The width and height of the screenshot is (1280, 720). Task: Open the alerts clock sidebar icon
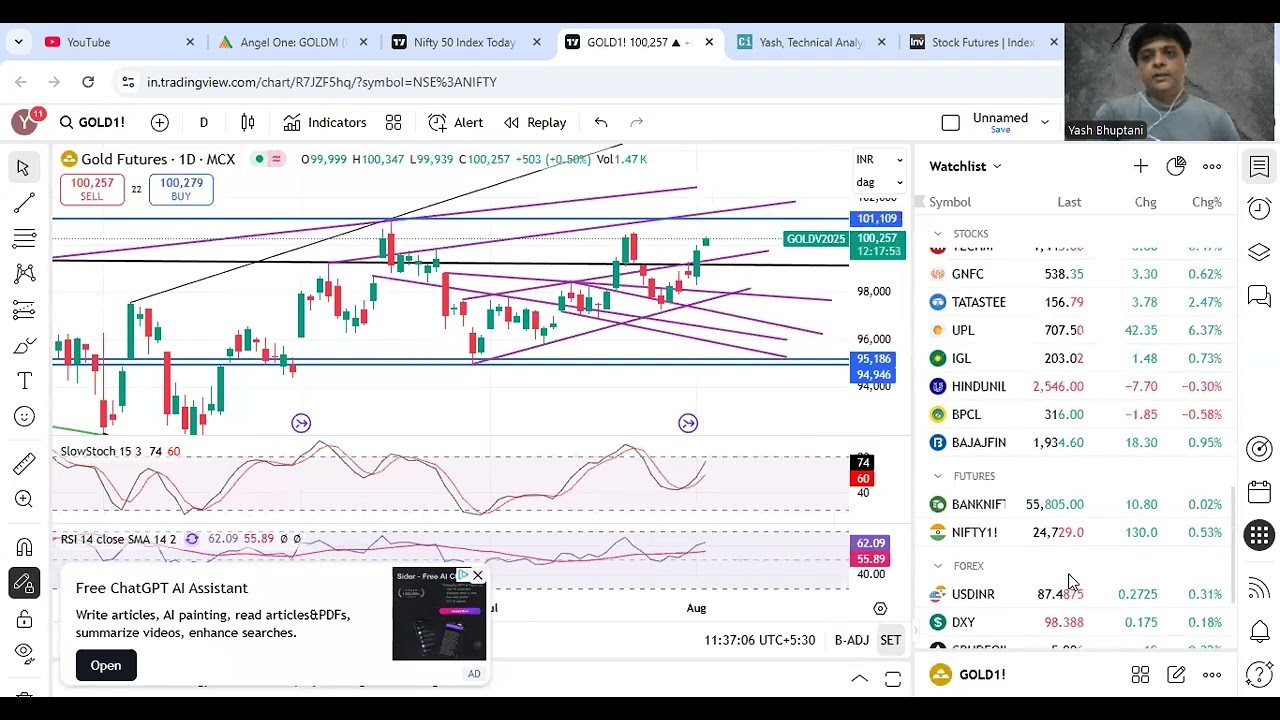point(1259,208)
